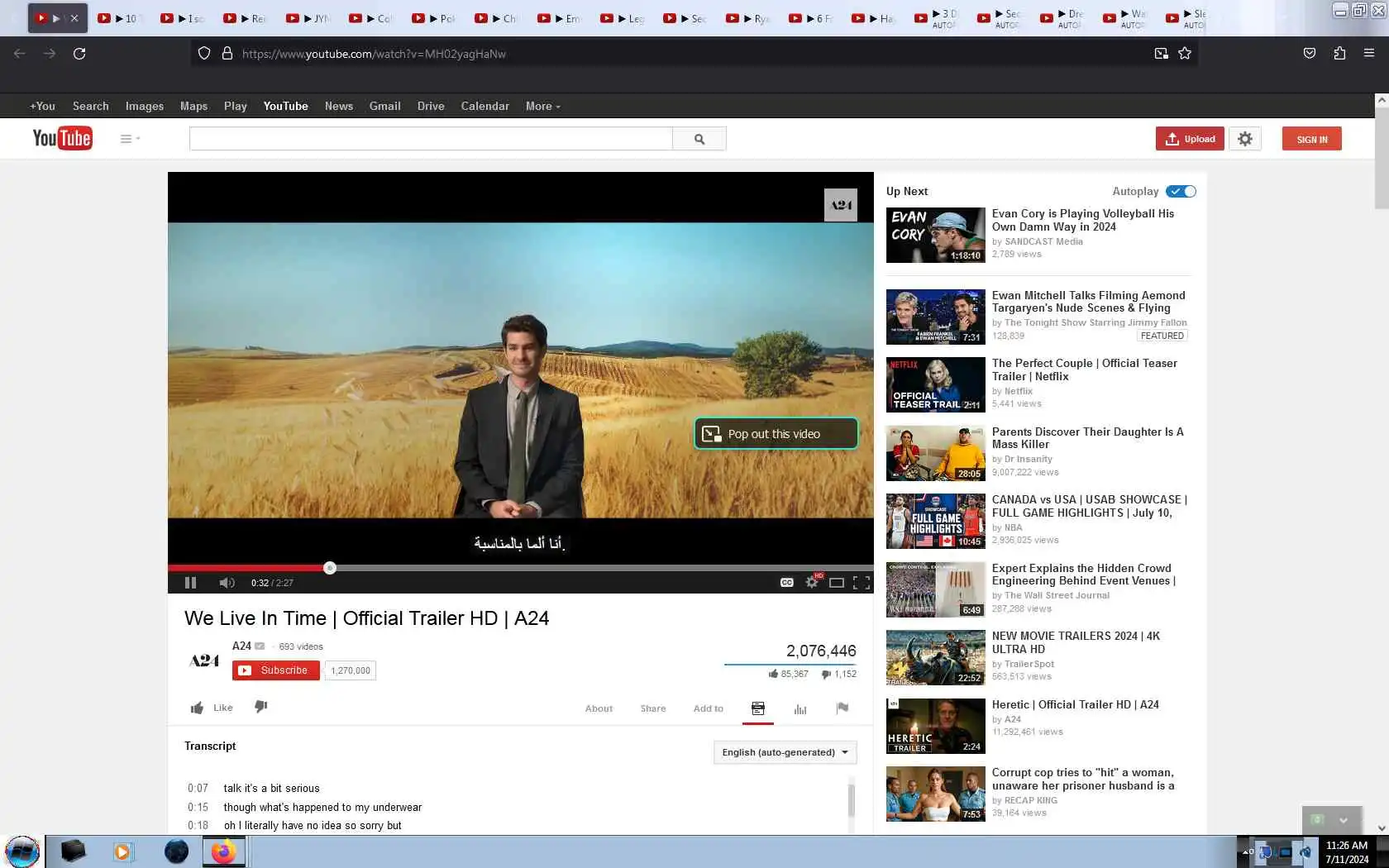Screen dimensions: 1389x868
Task: Seek using the video progress bar handle
Action: pyautogui.click(x=330, y=568)
